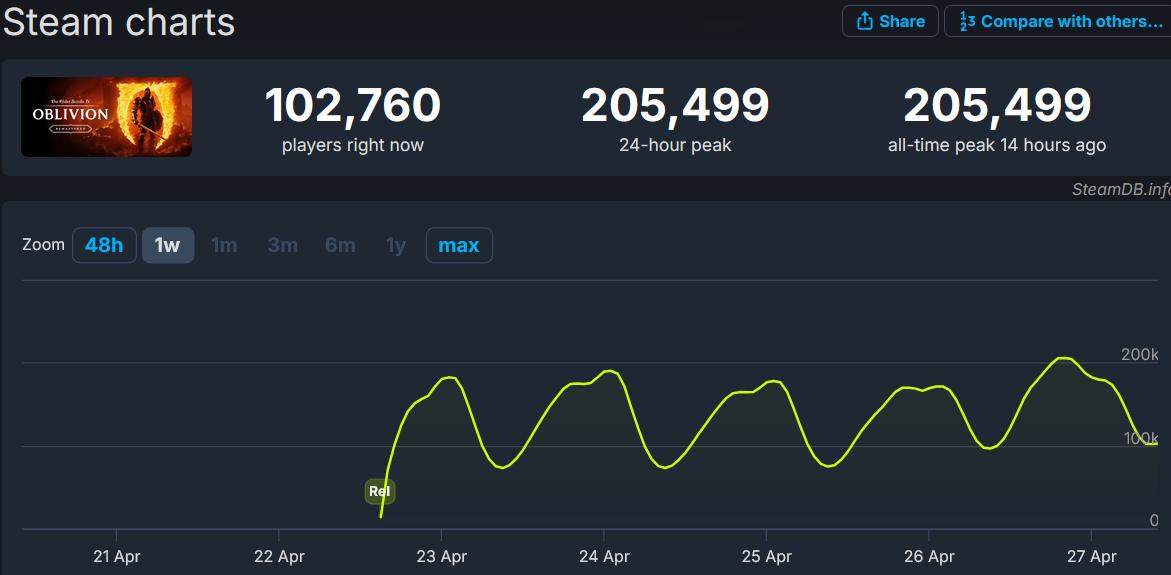Screen dimensions: 1171x575
Task: Click the 25 Apr axis label
Action: [x=767, y=556]
